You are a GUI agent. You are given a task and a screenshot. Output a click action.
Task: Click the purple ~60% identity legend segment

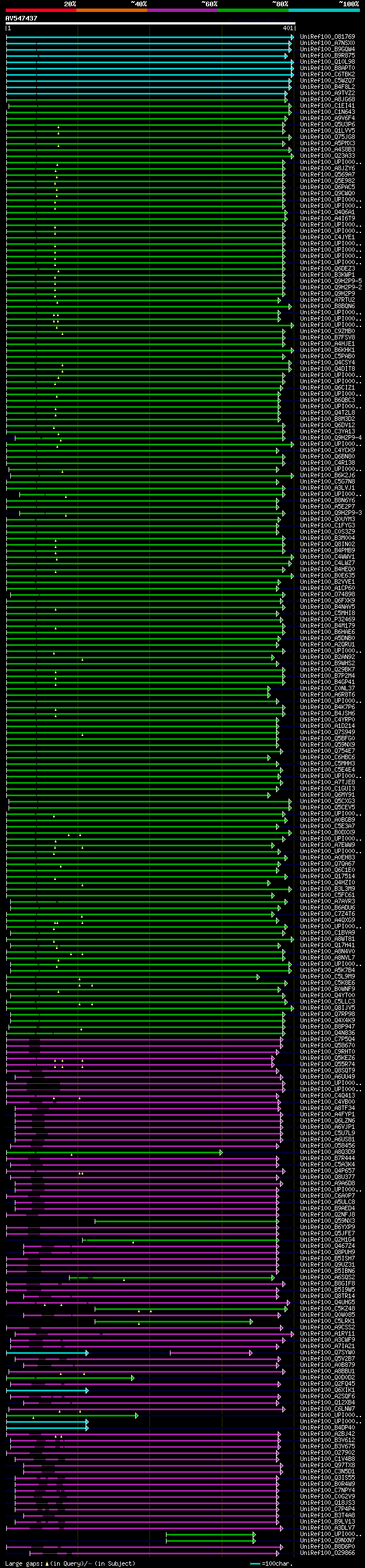[x=182, y=10]
